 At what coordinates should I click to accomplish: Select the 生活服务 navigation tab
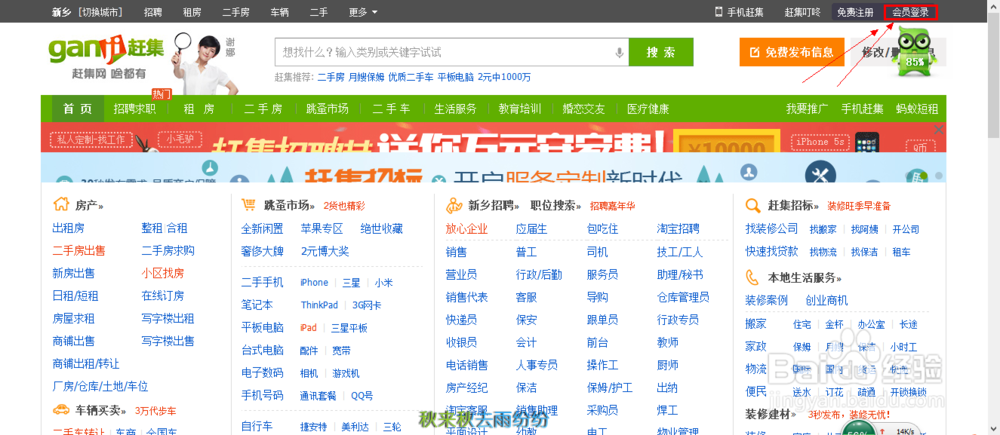(x=455, y=108)
